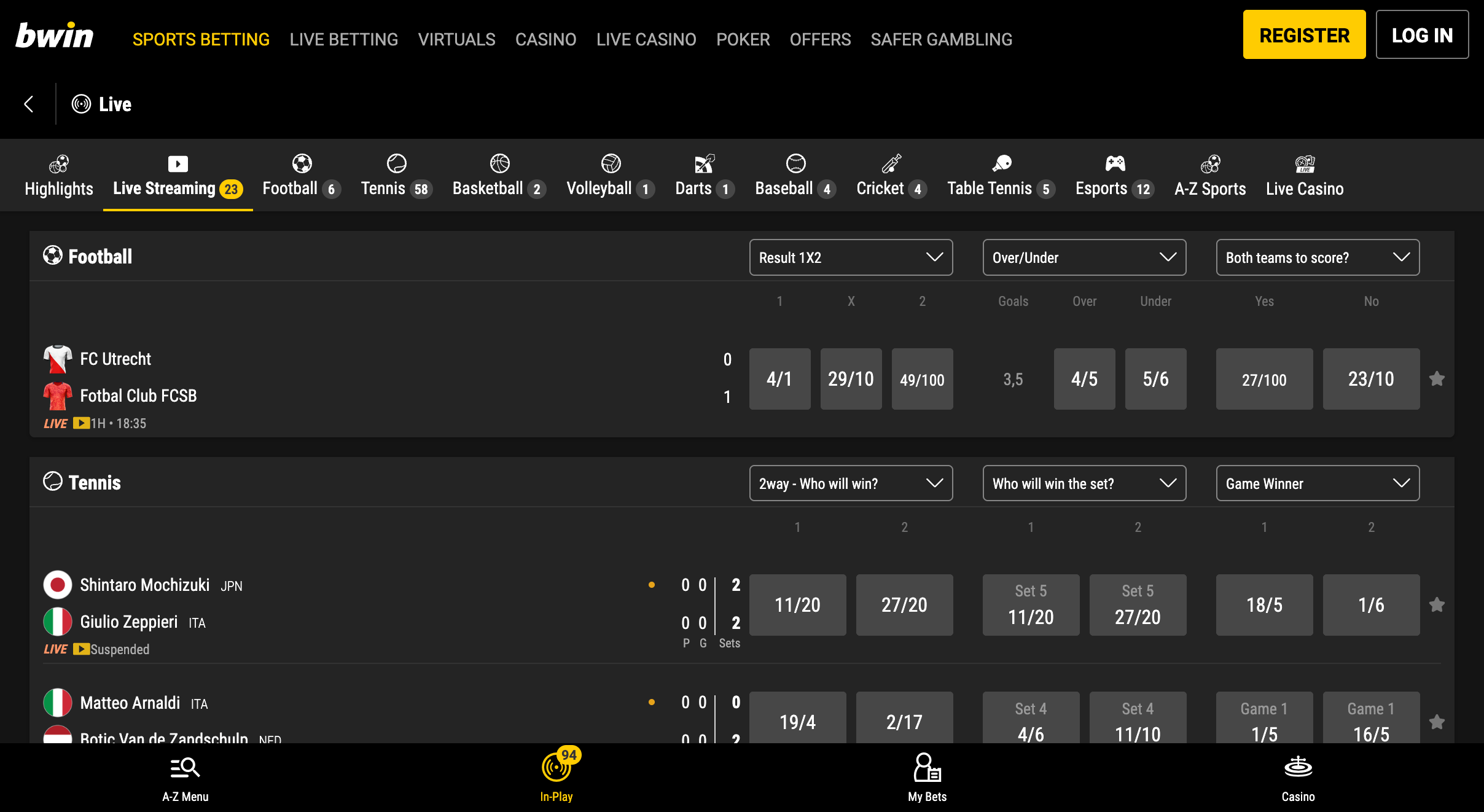Click the LOG IN button

click(x=1423, y=35)
